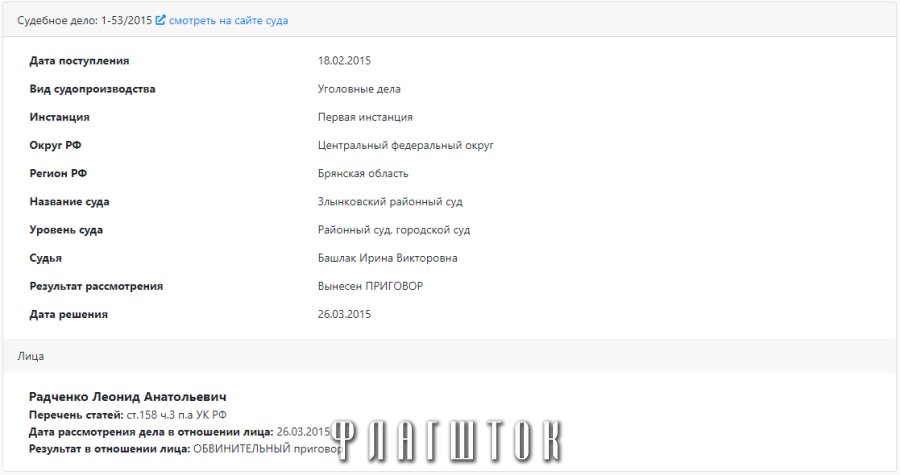Select the receipt date 18.02.2015
The height and width of the screenshot is (475, 900).
[344, 61]
